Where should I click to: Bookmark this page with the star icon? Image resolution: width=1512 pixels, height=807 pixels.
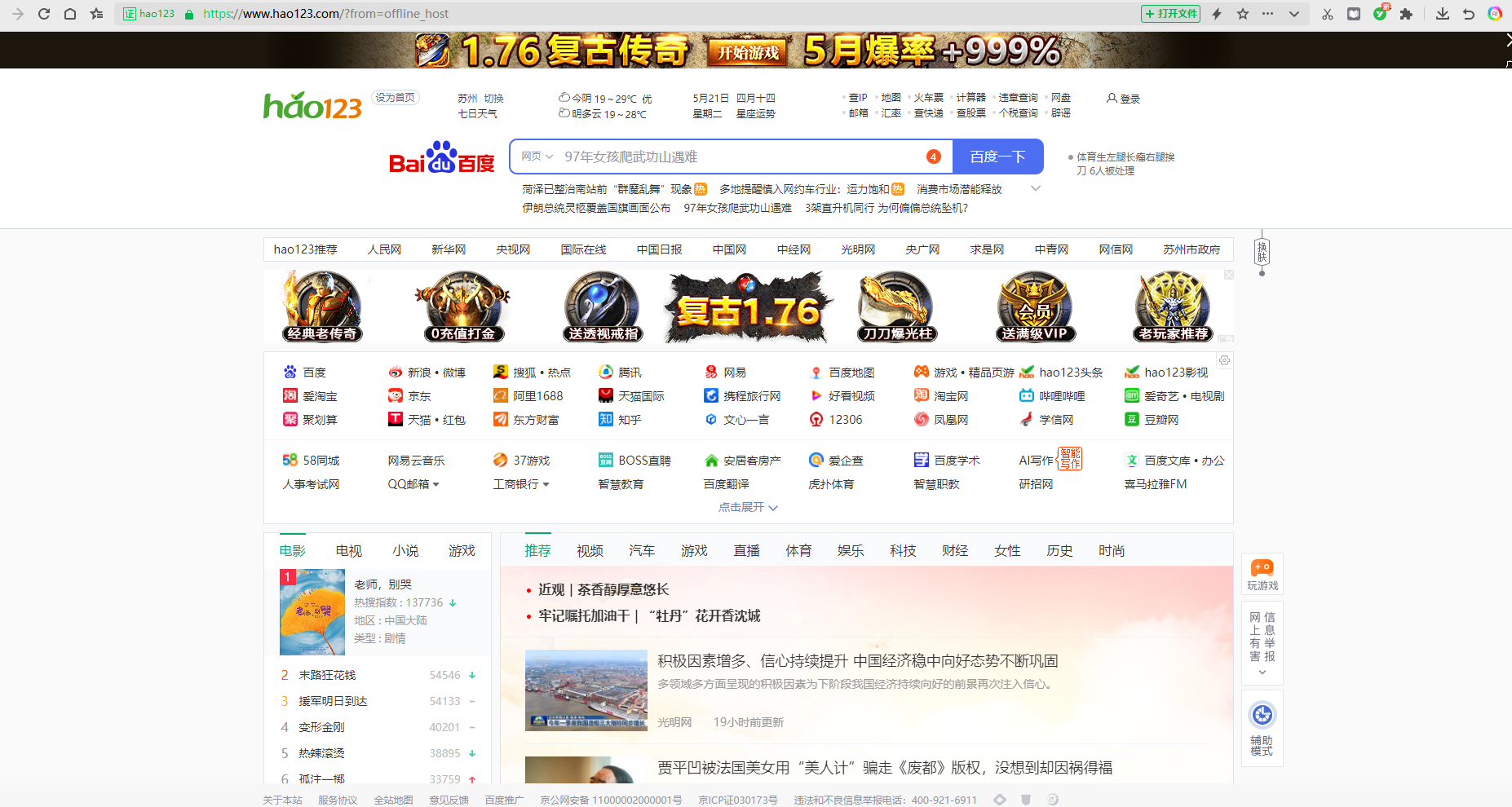pyautogui.click(x=1243, y=14)
